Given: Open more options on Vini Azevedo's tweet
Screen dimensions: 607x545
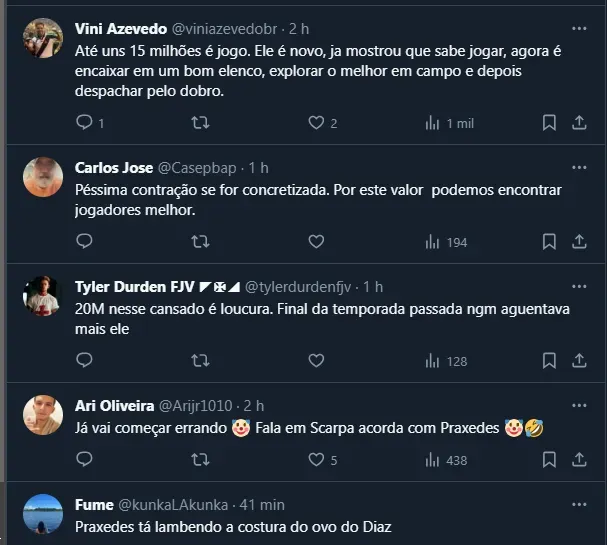Looking at the screenshot, I should pos(579,28).
